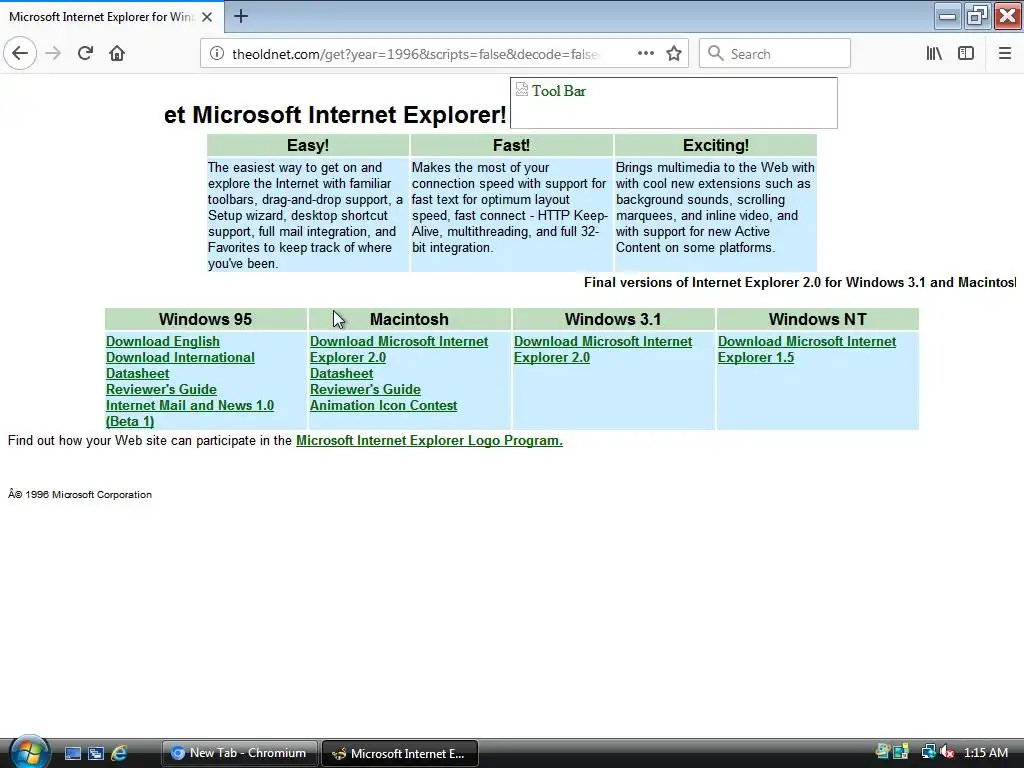Screen dimensions: 1024x768
Task: Reload the current page
Action: click(x=85, y=53)
